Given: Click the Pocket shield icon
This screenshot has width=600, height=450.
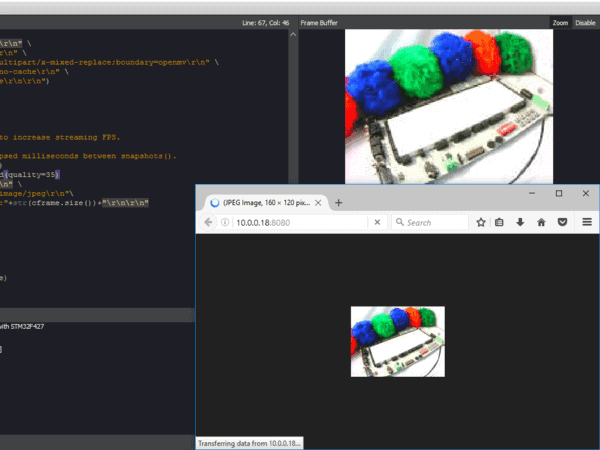Looking at the screenshot, I should [562, 222].
